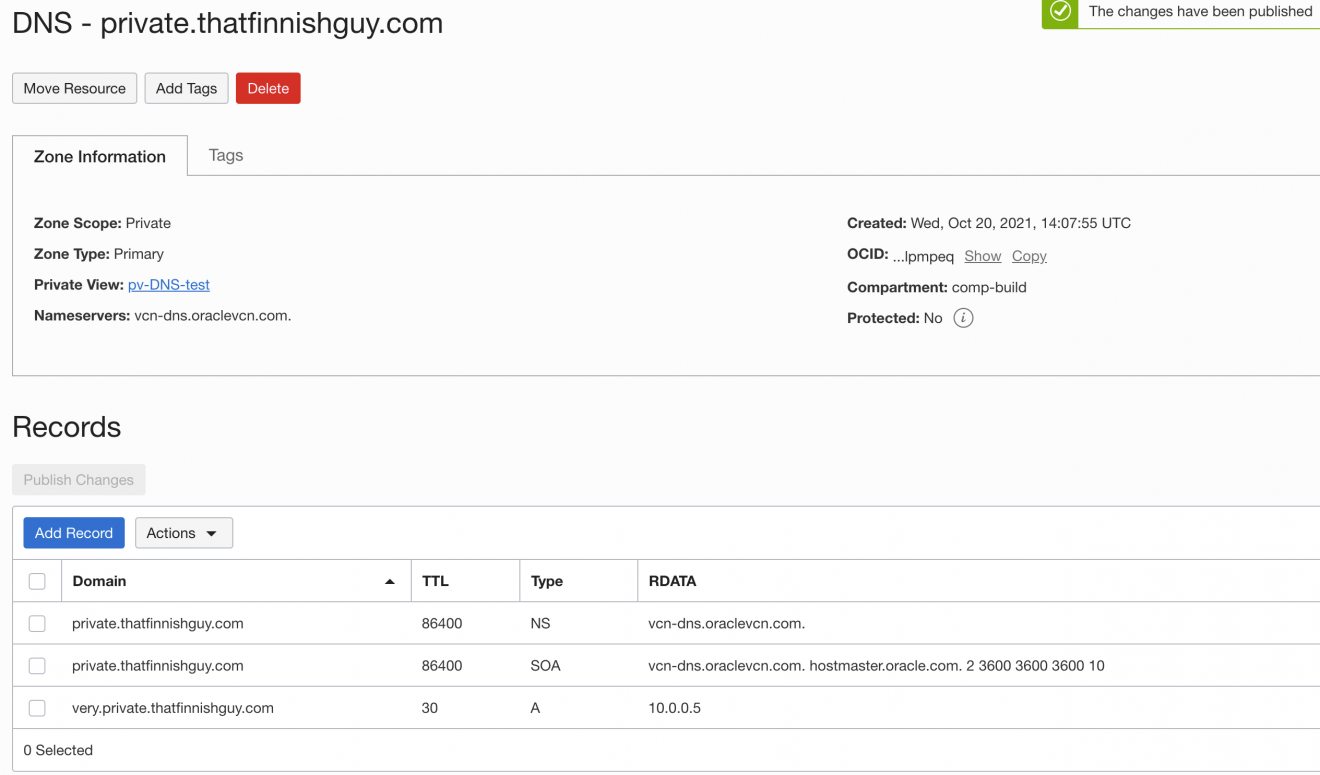The height and width of the screenshot is (775, 1320).
Task: Copy the zone OCID
Action: click(x=1029, y=255)
